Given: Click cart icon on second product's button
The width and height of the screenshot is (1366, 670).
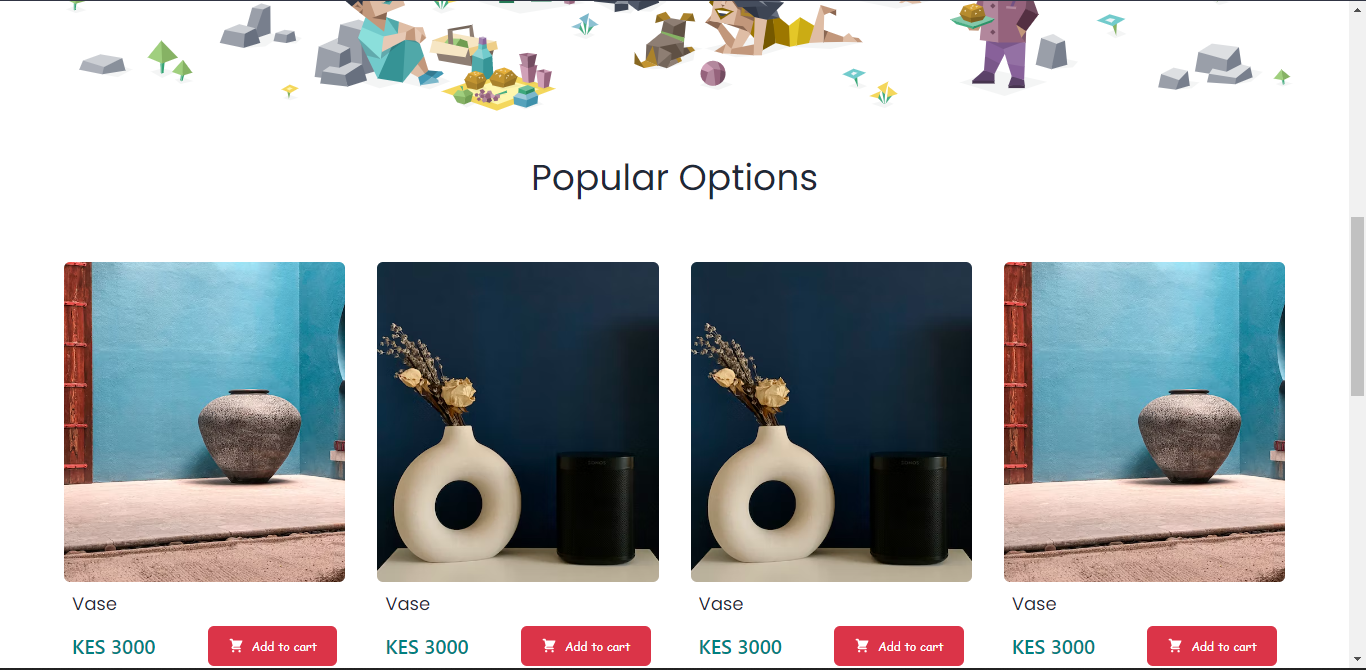Looking at the screenshot, I should point(549,646).
